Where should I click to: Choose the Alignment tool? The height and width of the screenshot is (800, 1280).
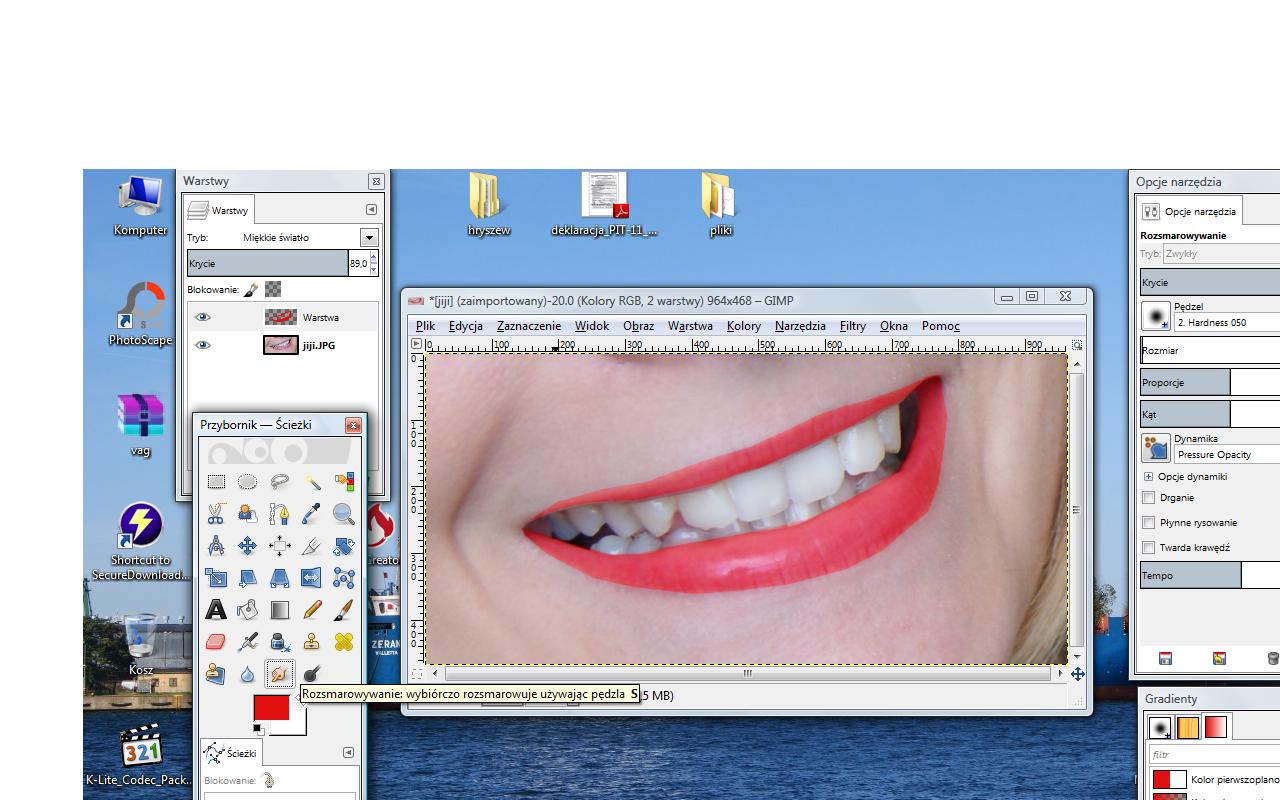pyautogui.click(x=280, y=546)
